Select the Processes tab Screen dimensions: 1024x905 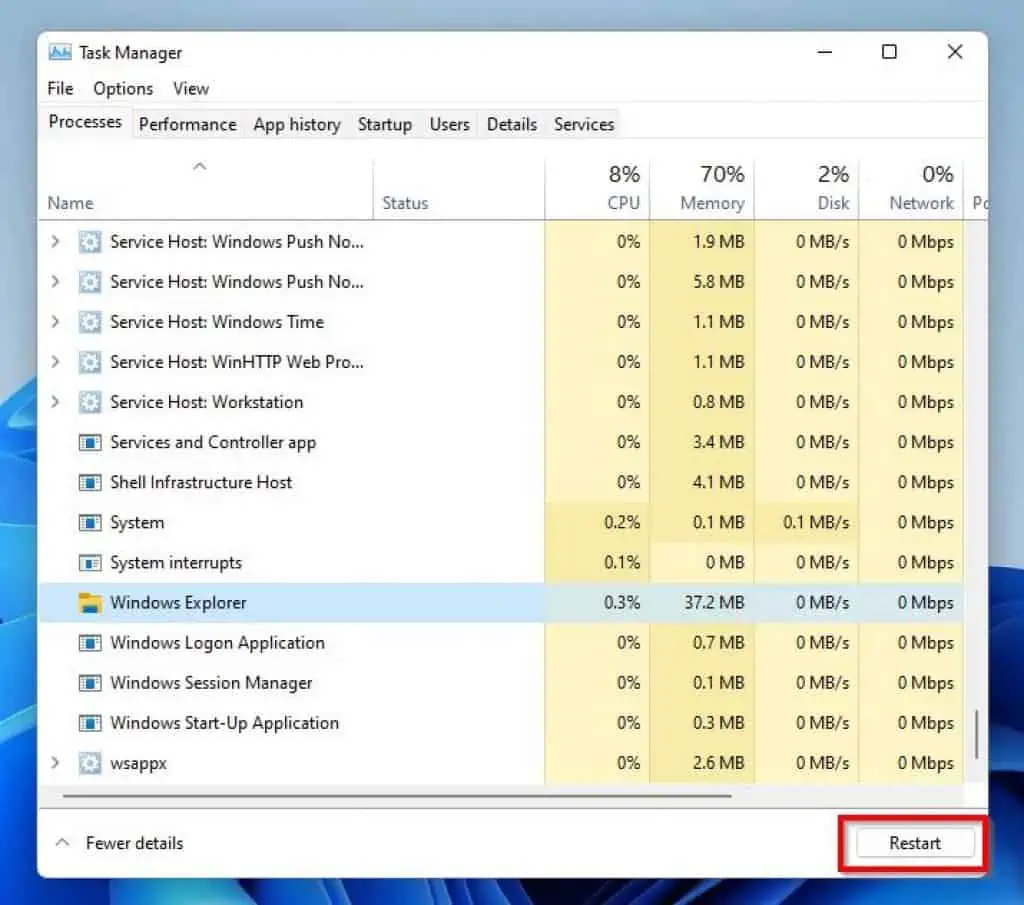[x=85, y=122]
